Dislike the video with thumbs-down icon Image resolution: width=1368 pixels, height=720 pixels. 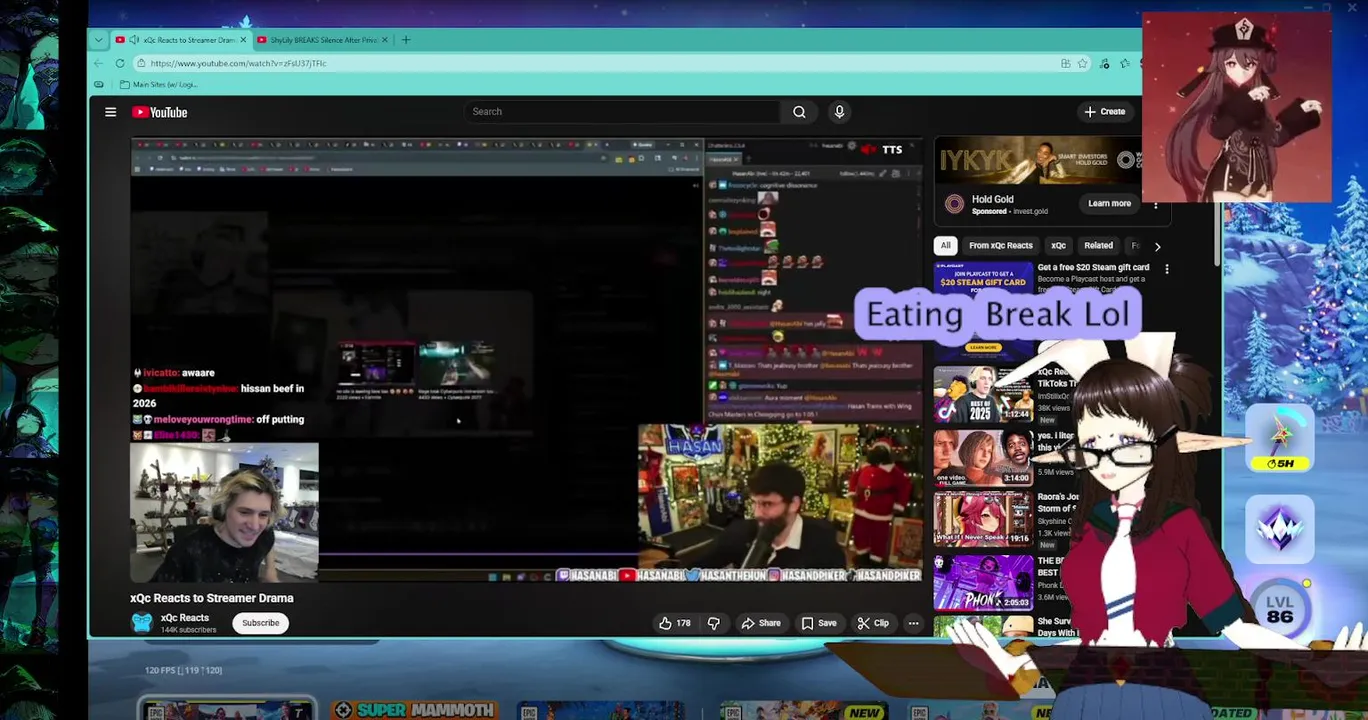point(713,623)
